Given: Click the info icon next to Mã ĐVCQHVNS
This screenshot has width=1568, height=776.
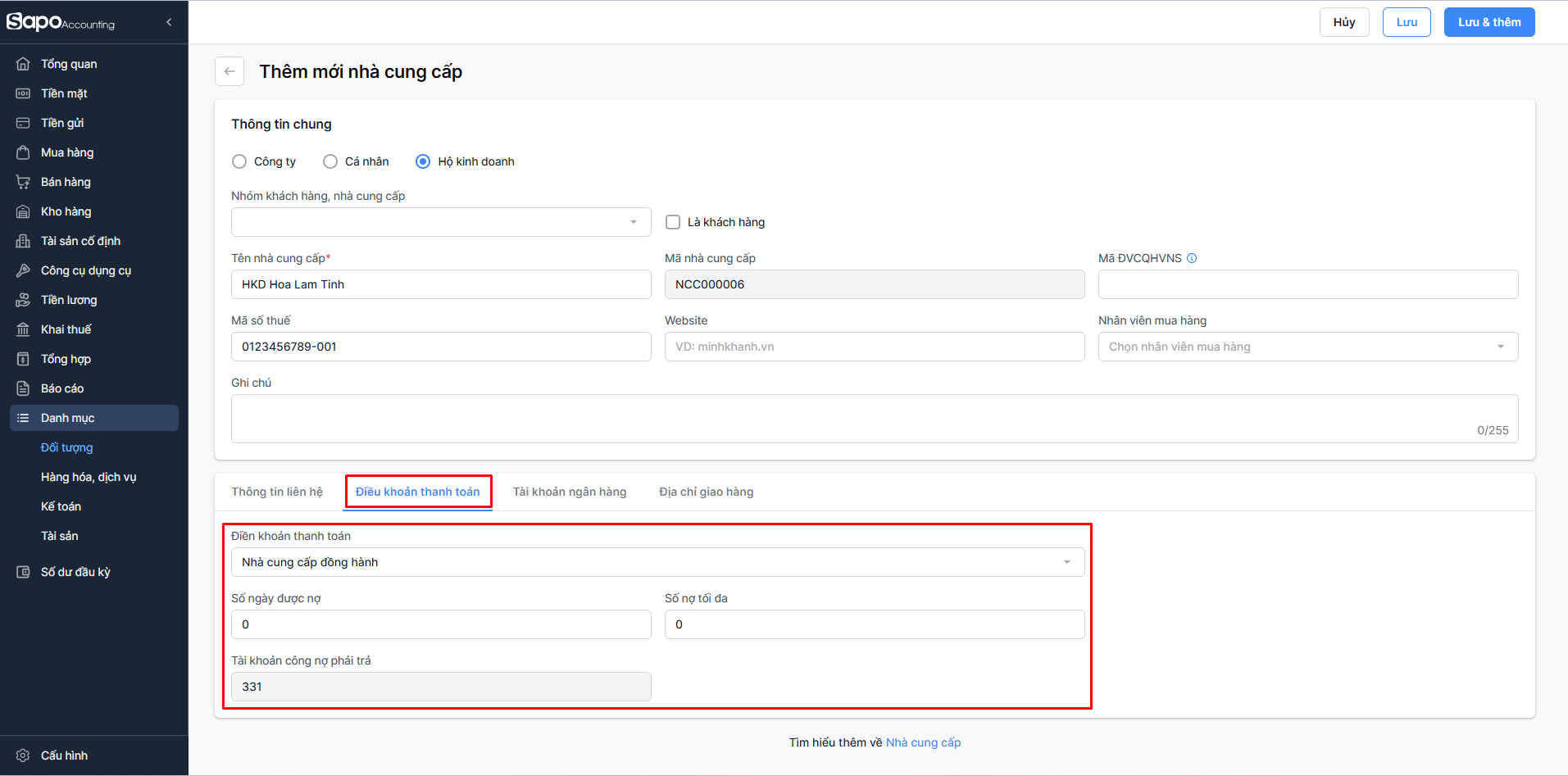Looking at the screenshot, I should 1192,258.
